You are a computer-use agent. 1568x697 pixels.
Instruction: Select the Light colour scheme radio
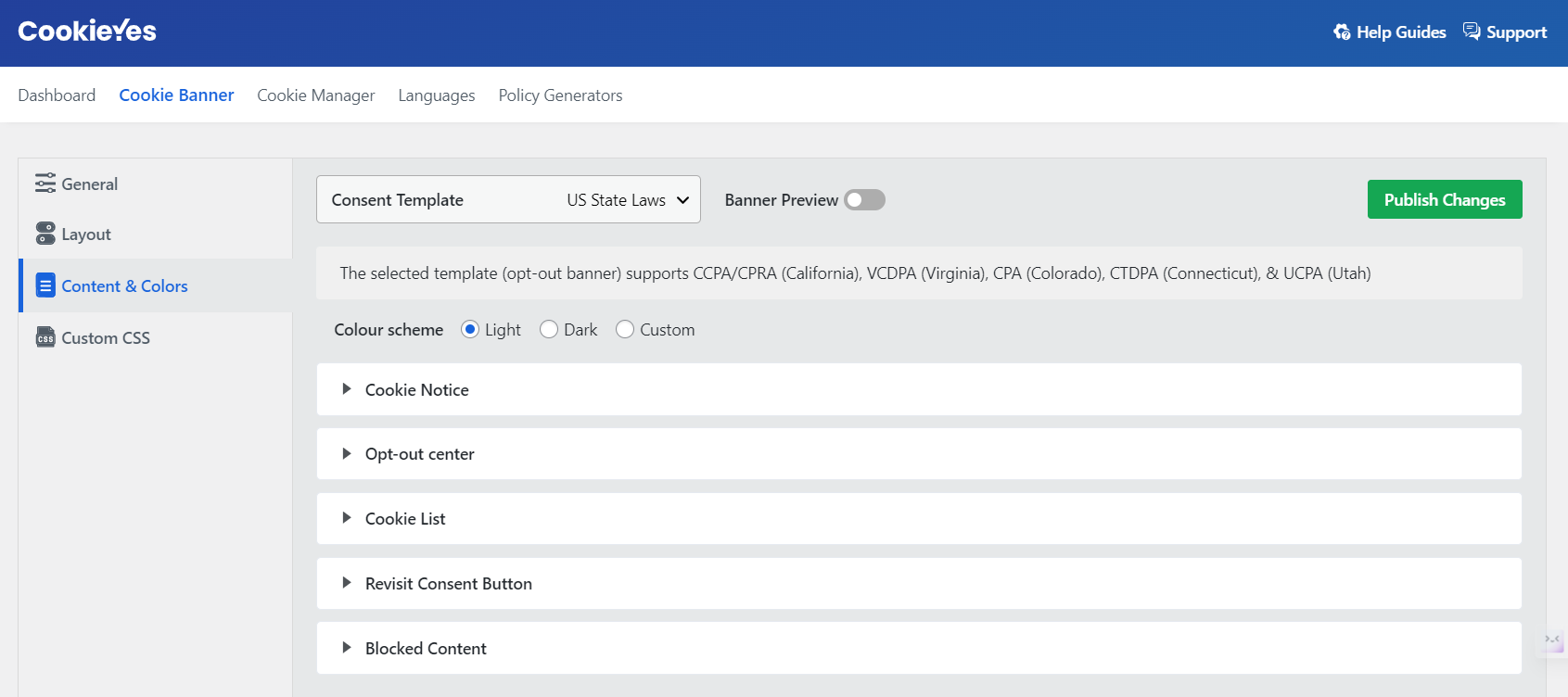tap(470, 329)
